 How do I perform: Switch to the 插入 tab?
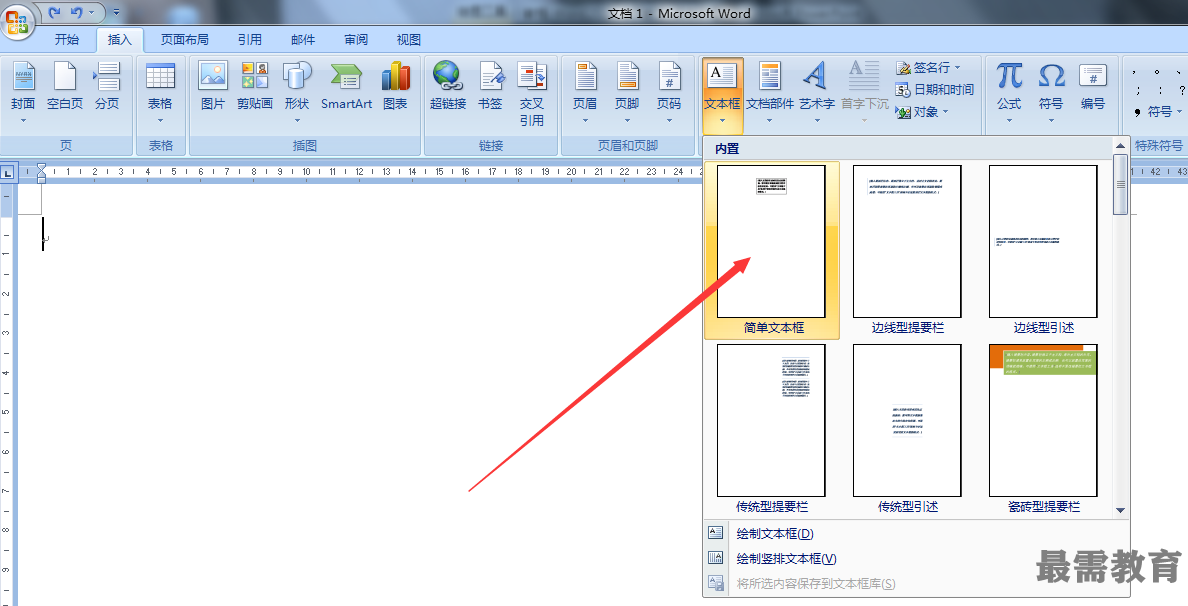click(119, 39)
